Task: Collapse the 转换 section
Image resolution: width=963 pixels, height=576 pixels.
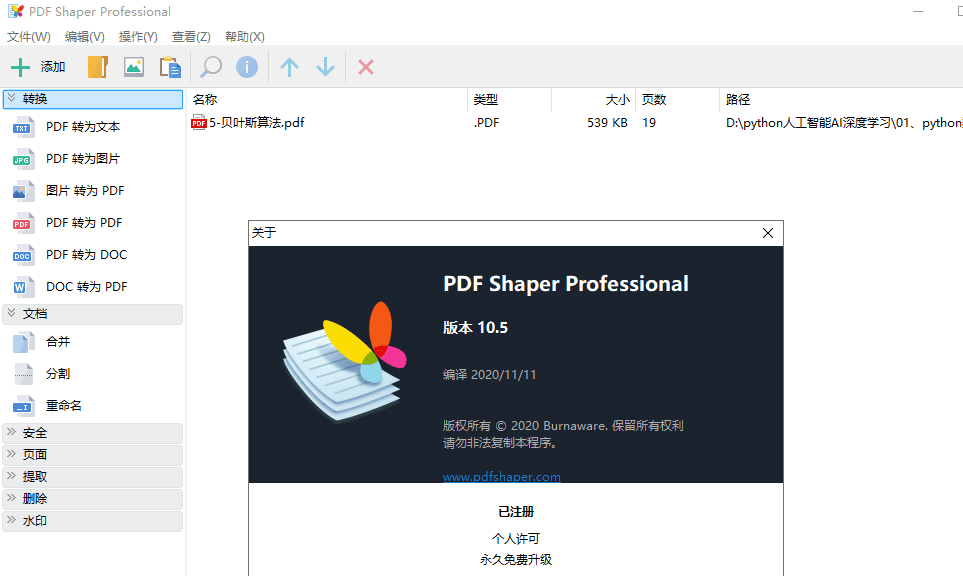Action: pos(93,99)
